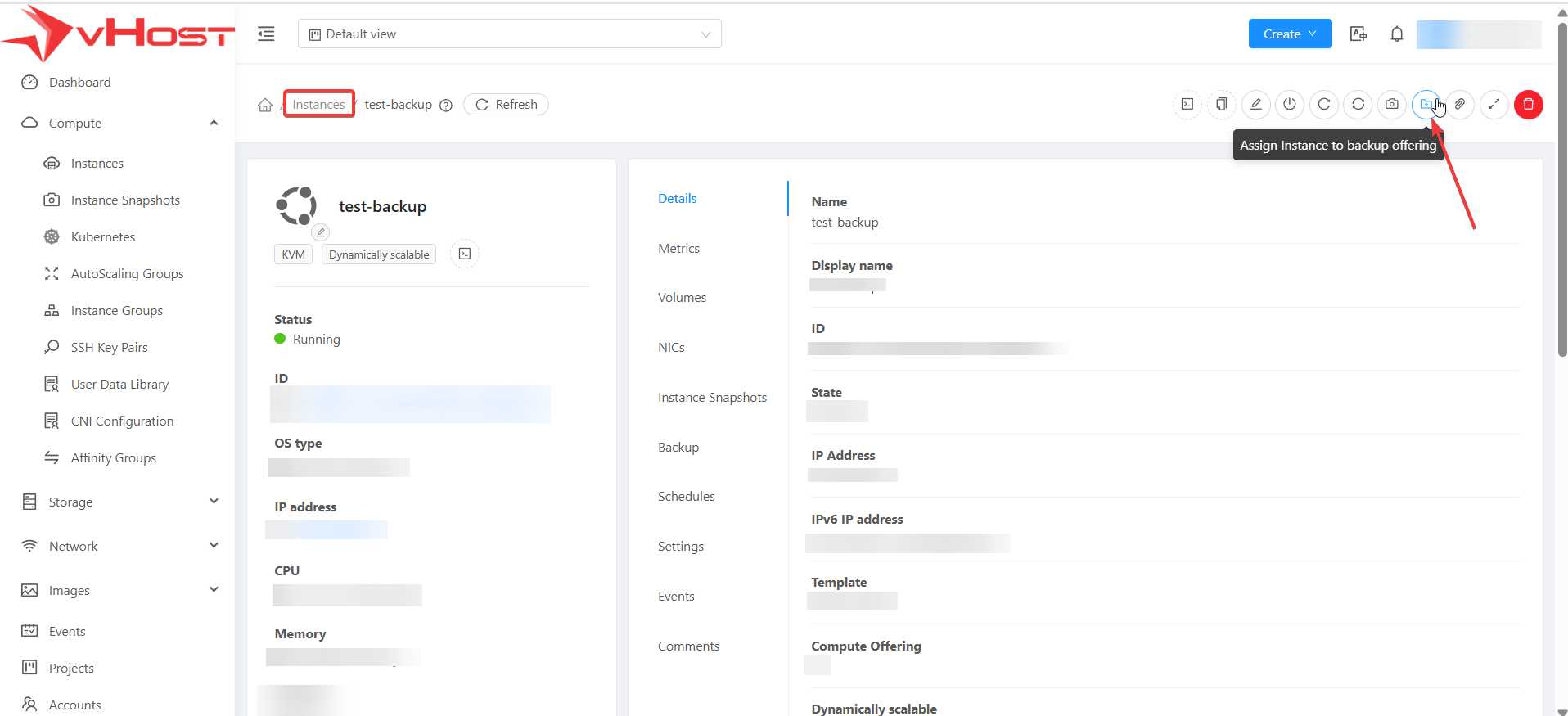Viewport: 1568px width, 716px height.
Task: Click the pencil Edit instance icon in toolbar
Action: pyautogui.click(x=1255, y=105)
